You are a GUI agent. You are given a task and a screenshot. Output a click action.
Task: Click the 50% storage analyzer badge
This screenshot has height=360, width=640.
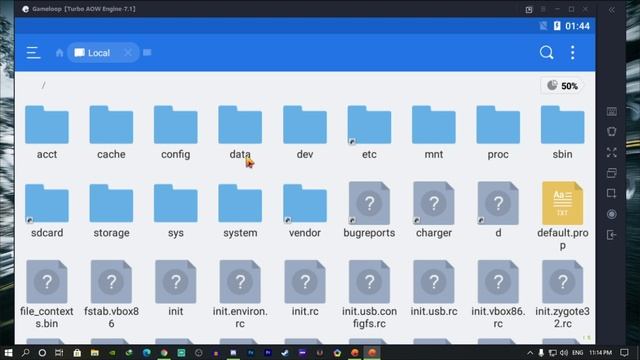pos(562,86)
